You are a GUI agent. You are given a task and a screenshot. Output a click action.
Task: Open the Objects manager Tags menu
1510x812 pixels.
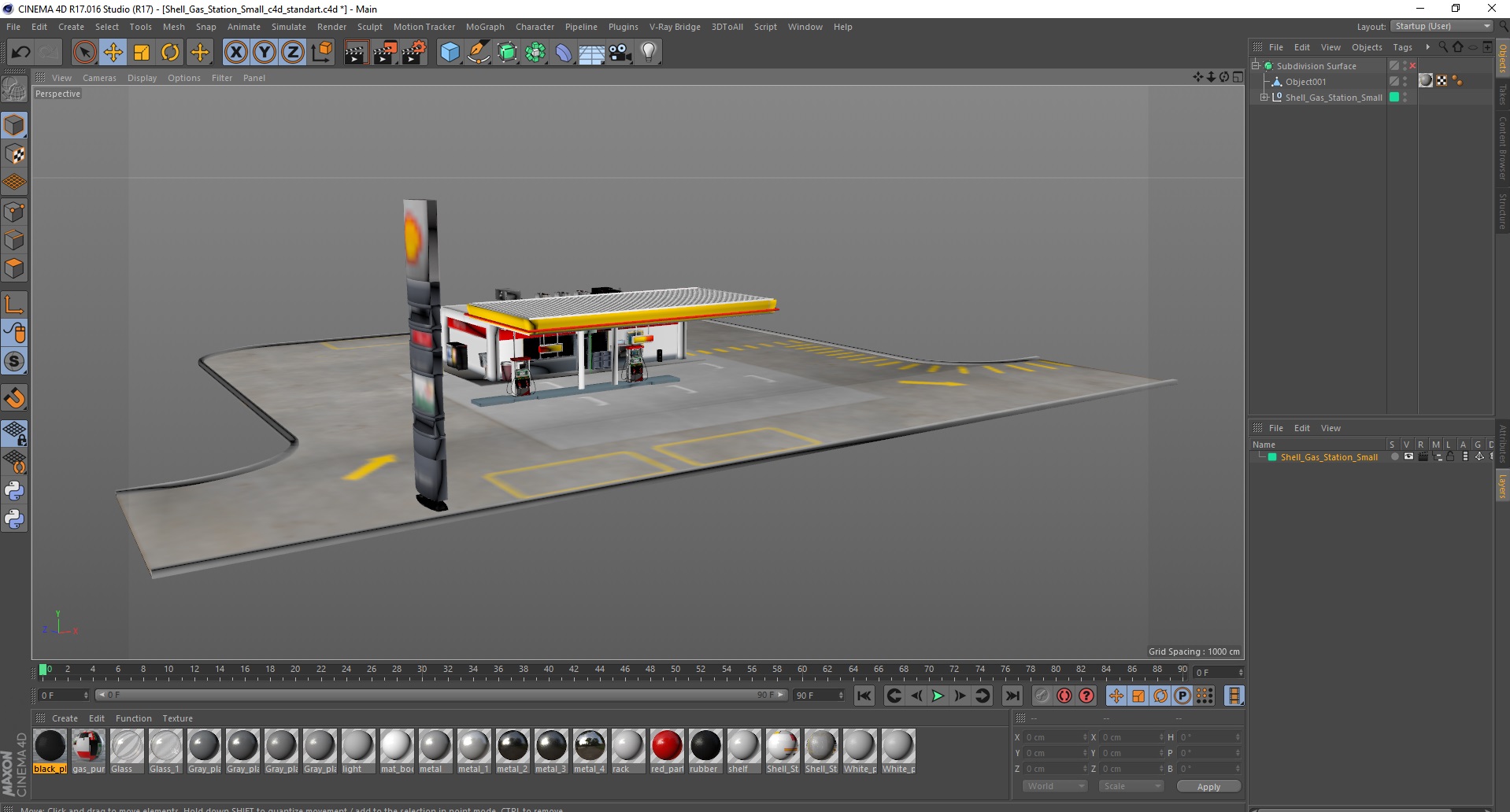(1402, 47)
